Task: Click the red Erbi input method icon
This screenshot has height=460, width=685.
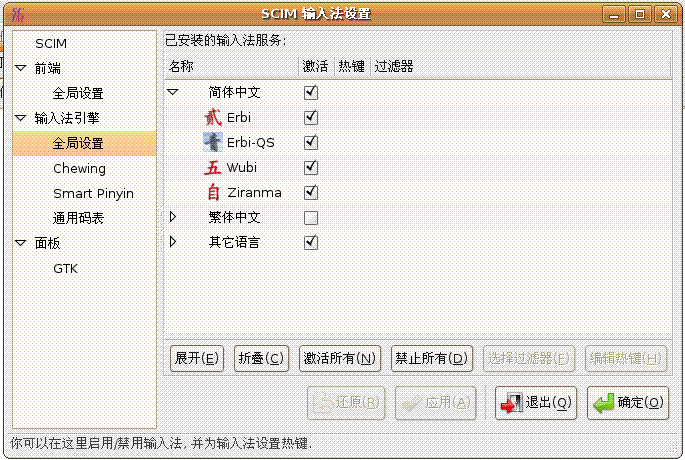Action: click(213, 117)
